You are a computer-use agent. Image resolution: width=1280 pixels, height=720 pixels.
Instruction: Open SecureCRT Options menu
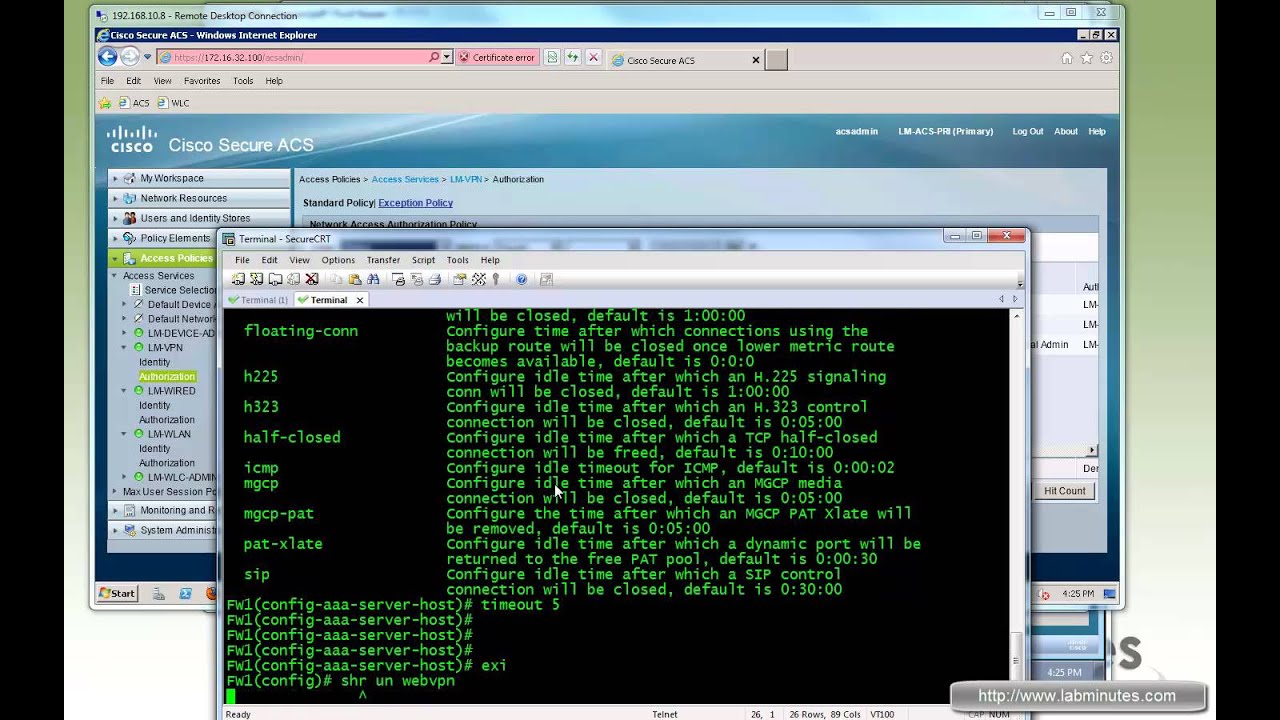338,260
